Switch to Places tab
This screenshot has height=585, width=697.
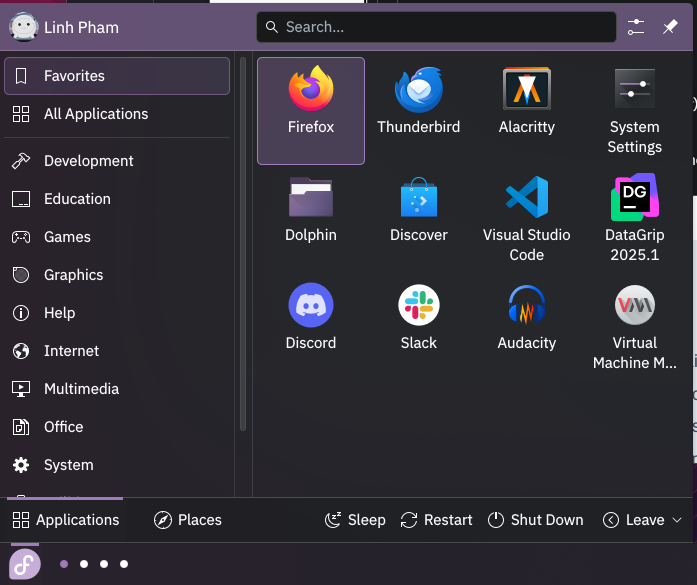188,520
